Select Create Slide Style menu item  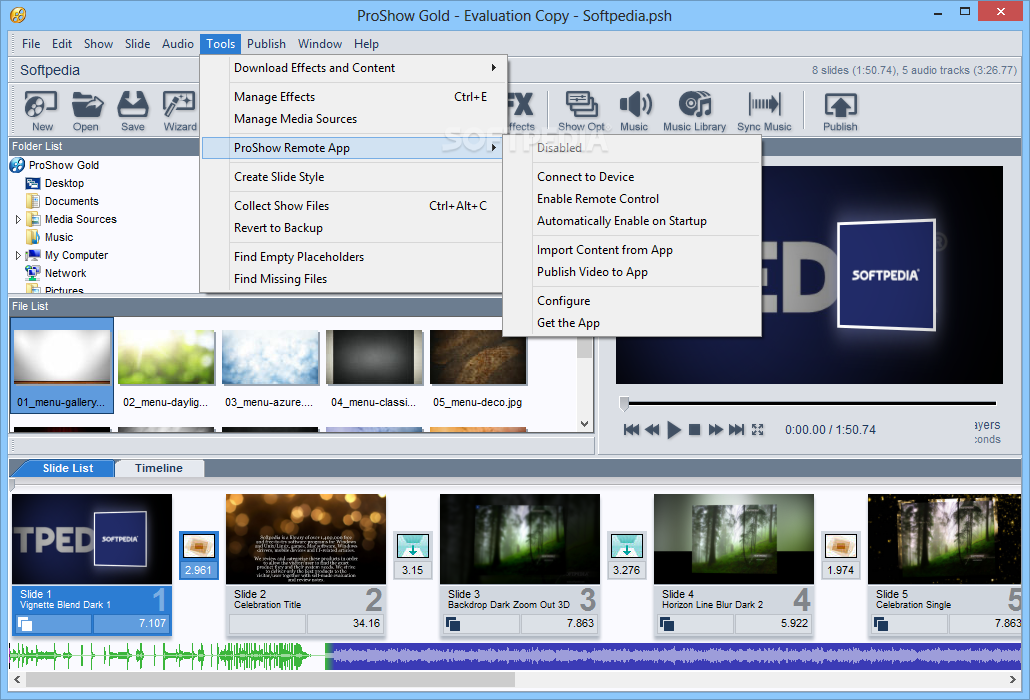[353, 177]
